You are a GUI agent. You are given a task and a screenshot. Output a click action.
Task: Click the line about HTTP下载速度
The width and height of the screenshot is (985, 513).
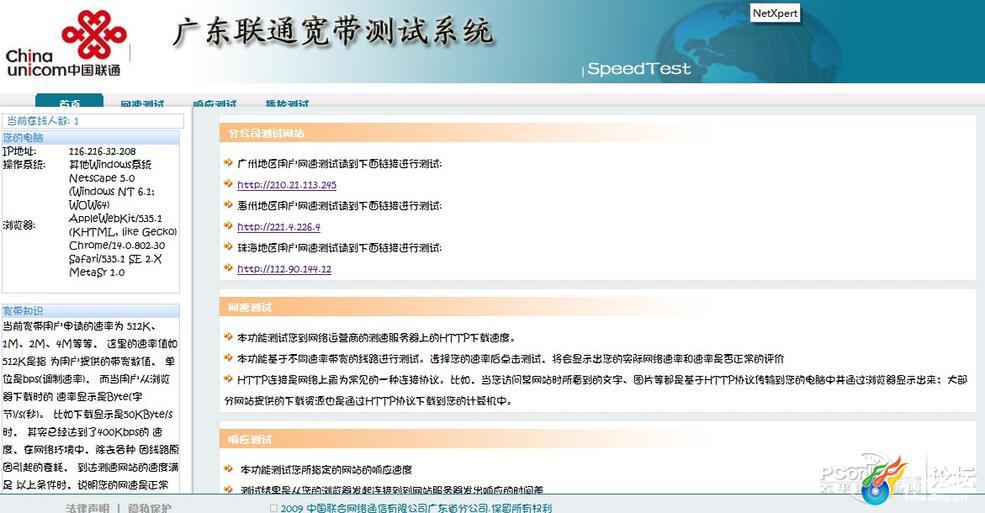coord(376,338)
